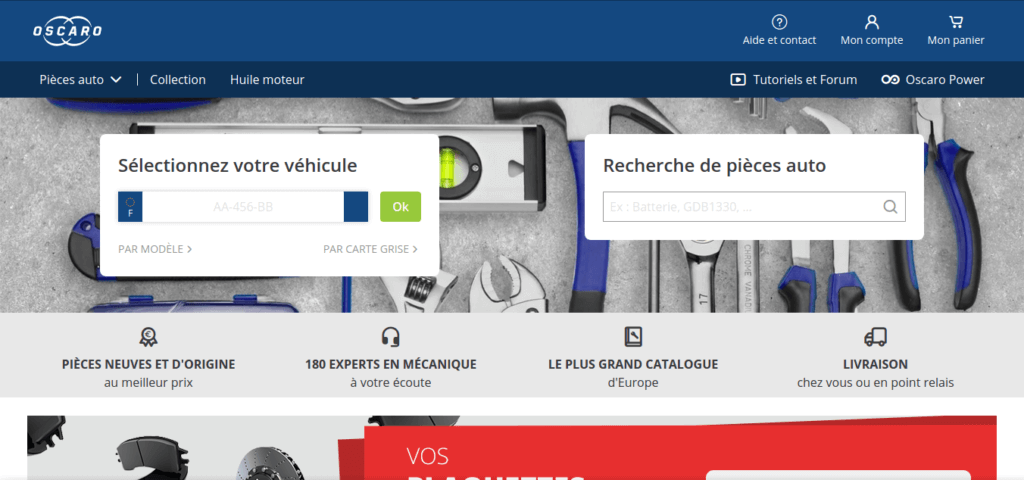This screenshot has height=480, width=1024.
Task: Click 'LIVRAISON' text
Action: pos(875,364)
